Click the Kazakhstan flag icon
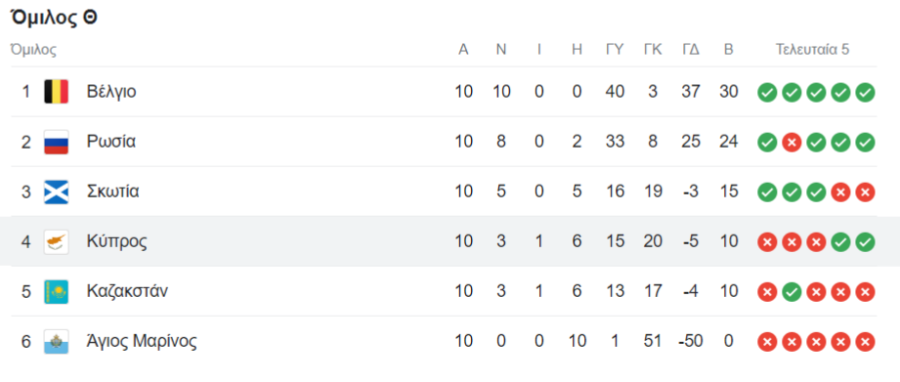Screen dimensions: 900x382 coord(56,291)
